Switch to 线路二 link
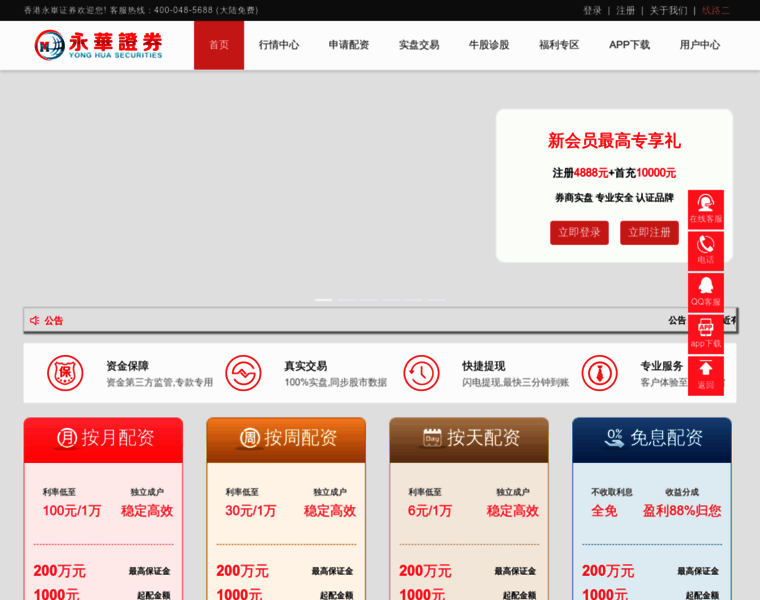Image resolution: width=760 pixels, height=600 pixels. point(715,10)
